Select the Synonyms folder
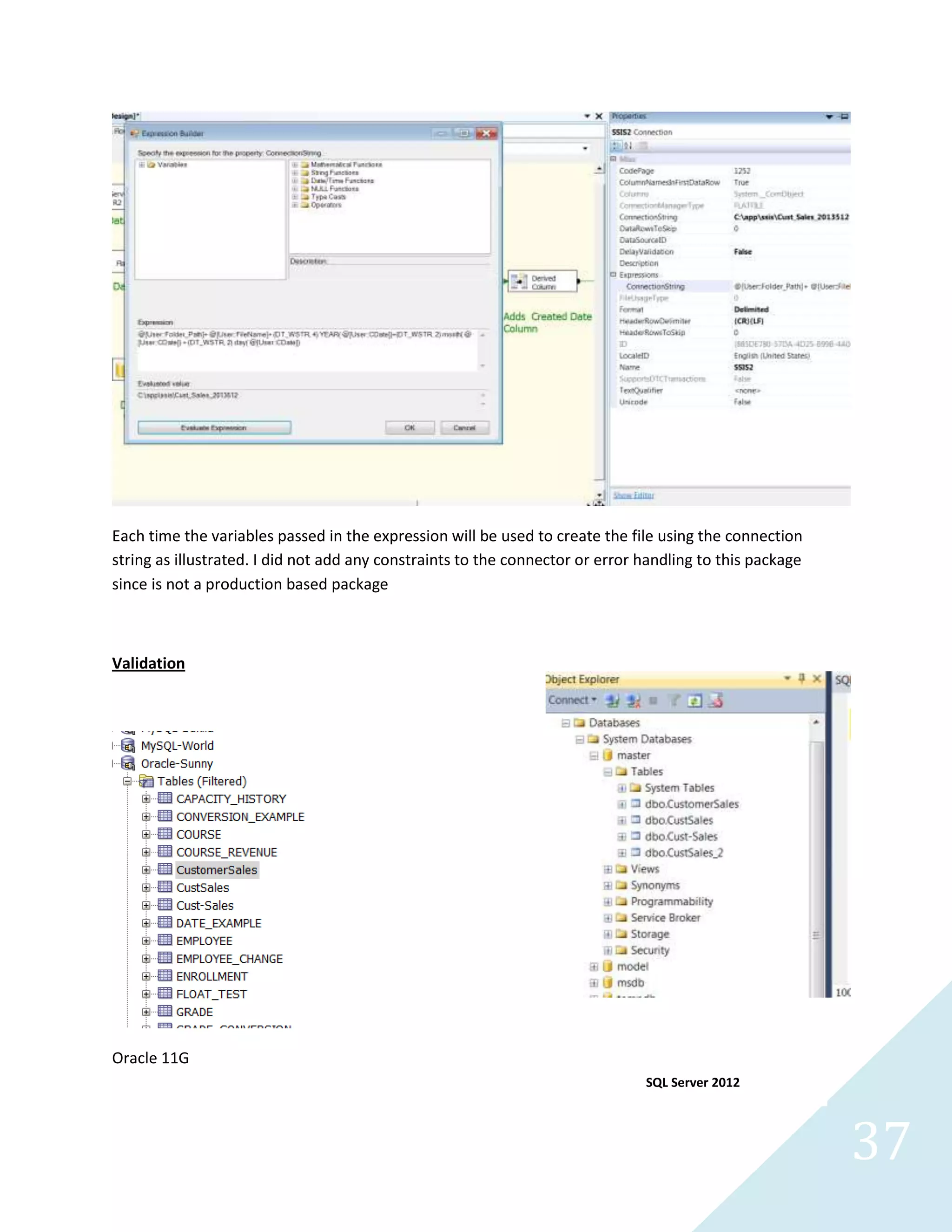Screen dimensions: 952x1232 (x=655, y=886)
